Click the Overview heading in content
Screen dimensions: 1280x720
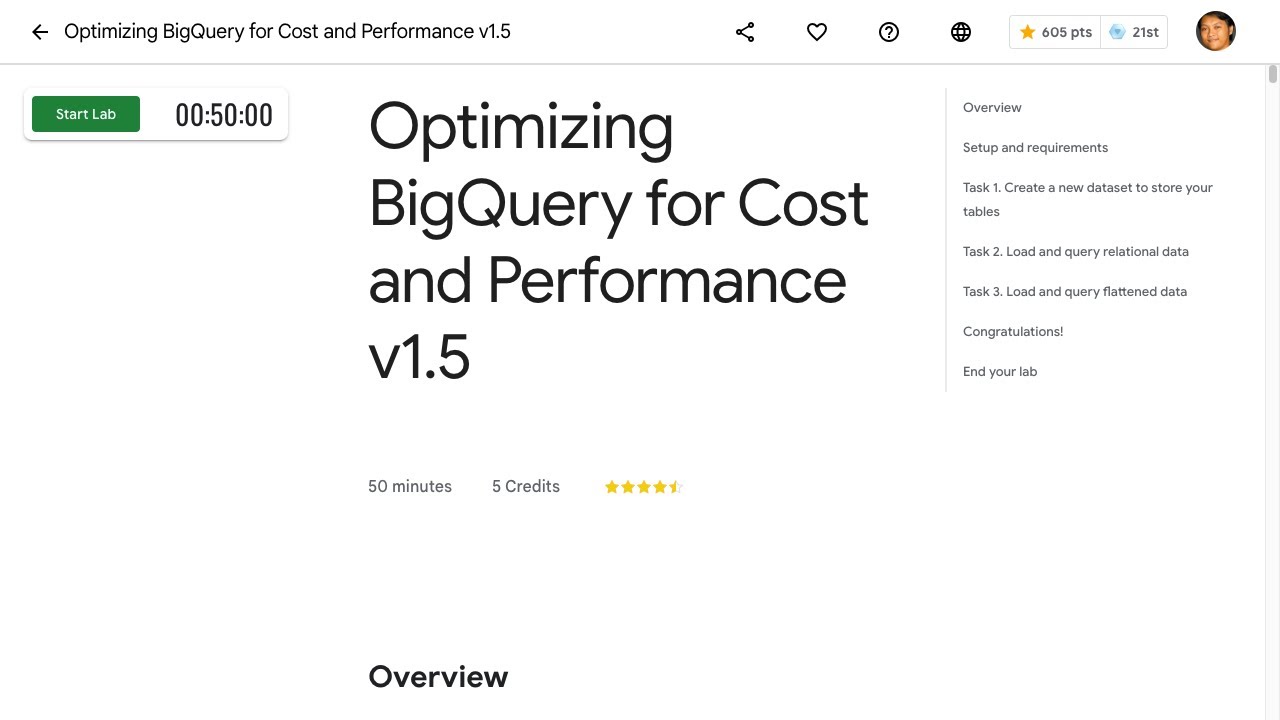pyautogui.click(x=438, y=677)
